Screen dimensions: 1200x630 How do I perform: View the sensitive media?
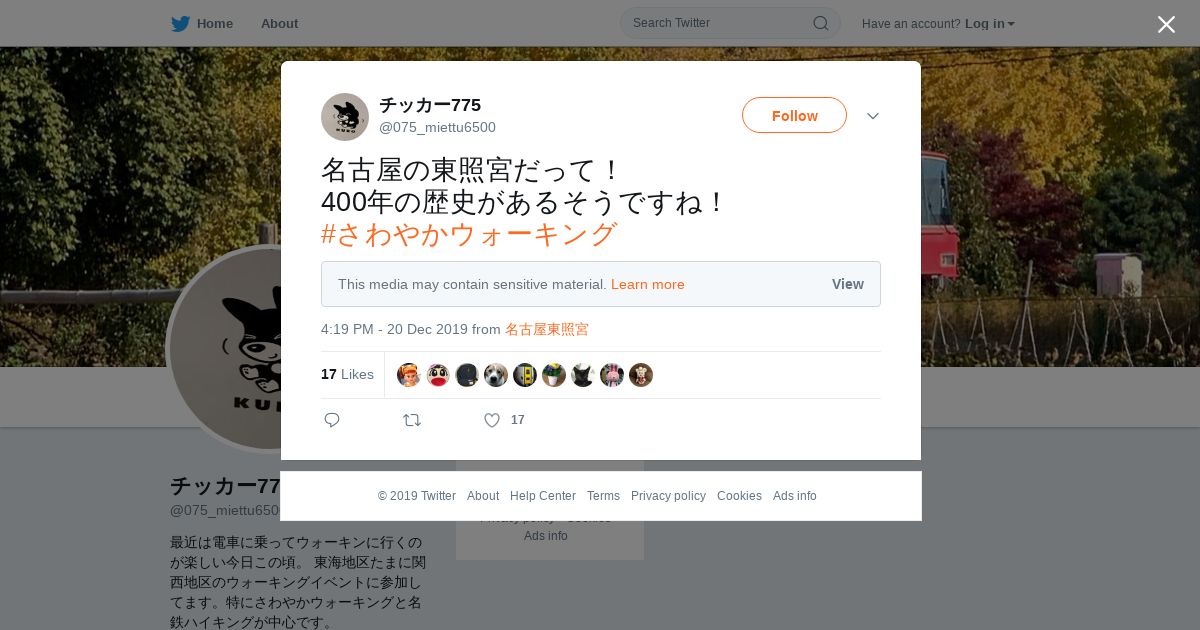[x=847, y=284]
